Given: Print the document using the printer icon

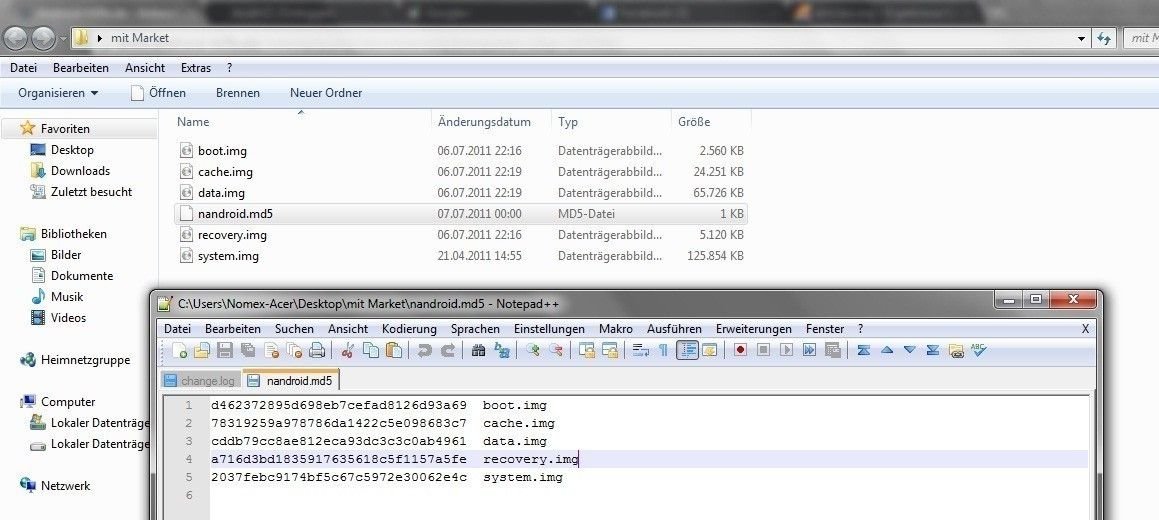Looking at the screenshot, I should [317, 350].
